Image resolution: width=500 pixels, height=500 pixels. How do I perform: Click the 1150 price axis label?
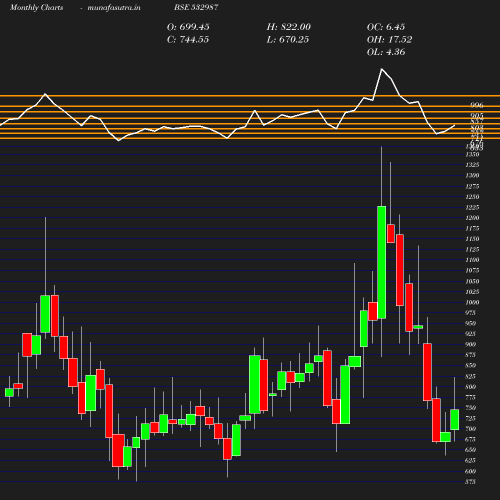(x=472, y=239)
